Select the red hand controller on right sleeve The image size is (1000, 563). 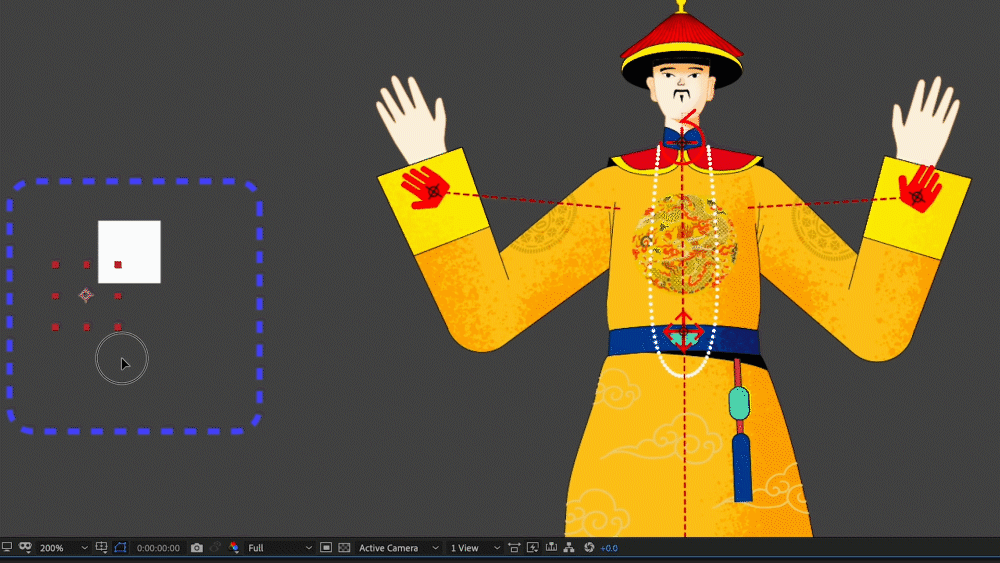pos(920,189)
